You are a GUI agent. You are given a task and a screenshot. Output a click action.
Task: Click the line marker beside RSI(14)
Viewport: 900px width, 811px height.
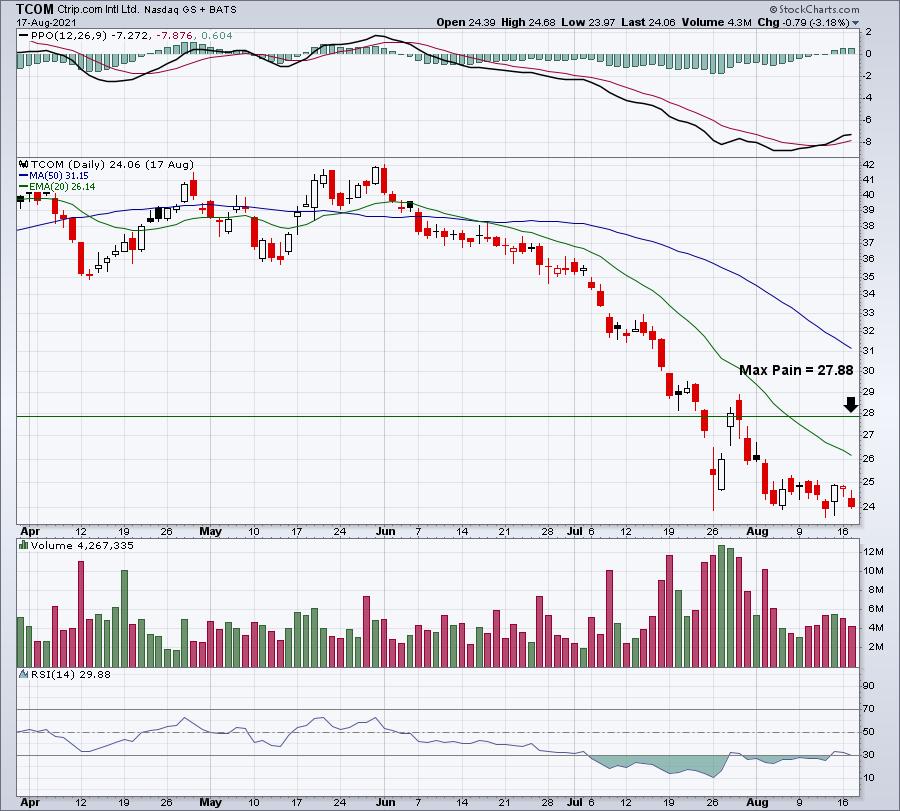[22, 677]
